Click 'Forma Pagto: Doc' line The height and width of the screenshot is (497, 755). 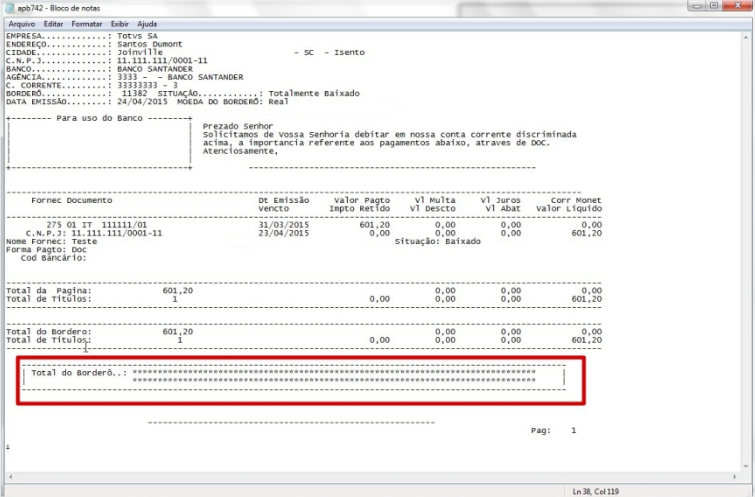coord(46,249)
